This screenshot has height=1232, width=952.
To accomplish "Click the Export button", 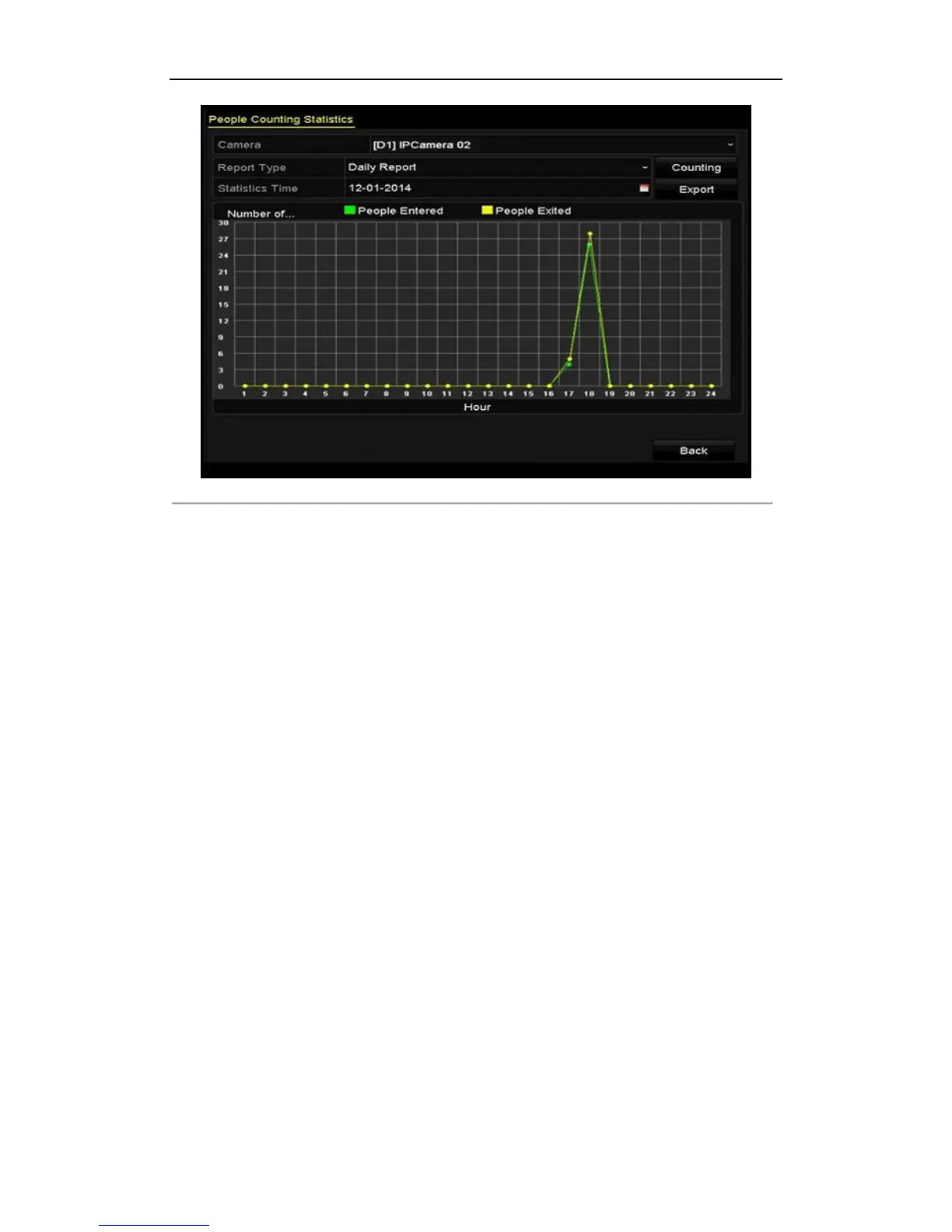I will pos(696,189).
